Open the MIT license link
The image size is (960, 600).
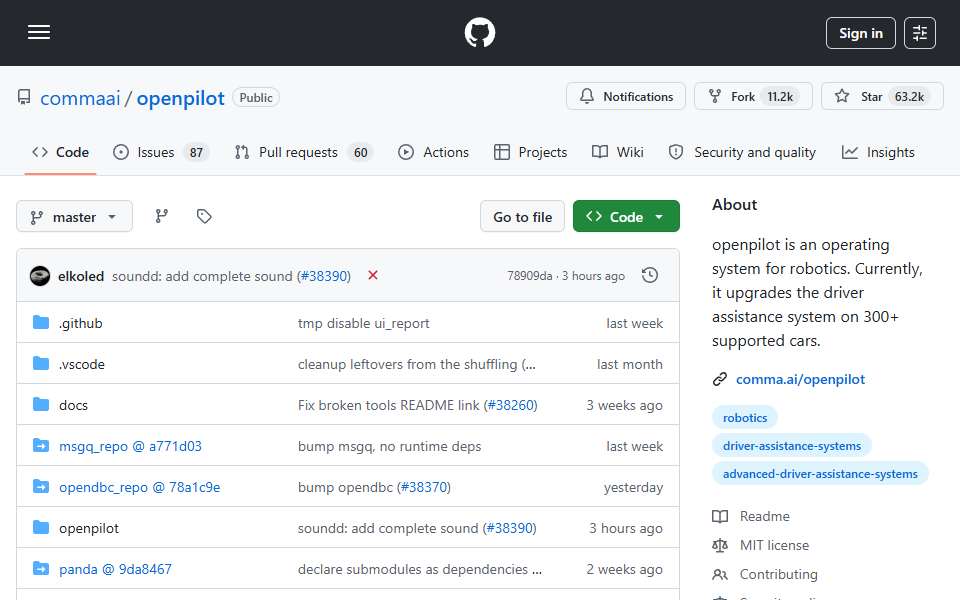(x=774, y=546)
